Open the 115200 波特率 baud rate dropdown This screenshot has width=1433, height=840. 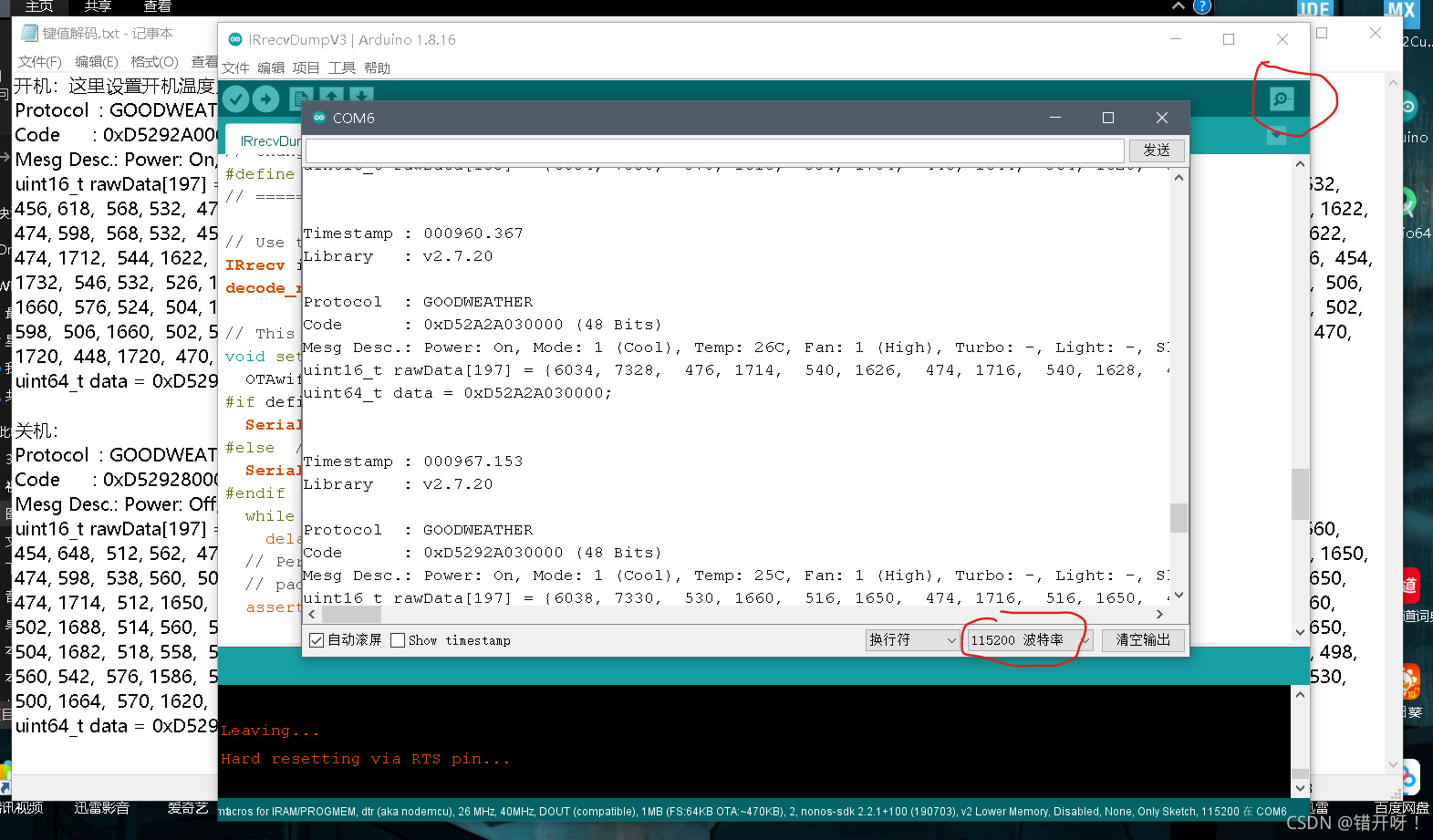tap(1029, 640)
